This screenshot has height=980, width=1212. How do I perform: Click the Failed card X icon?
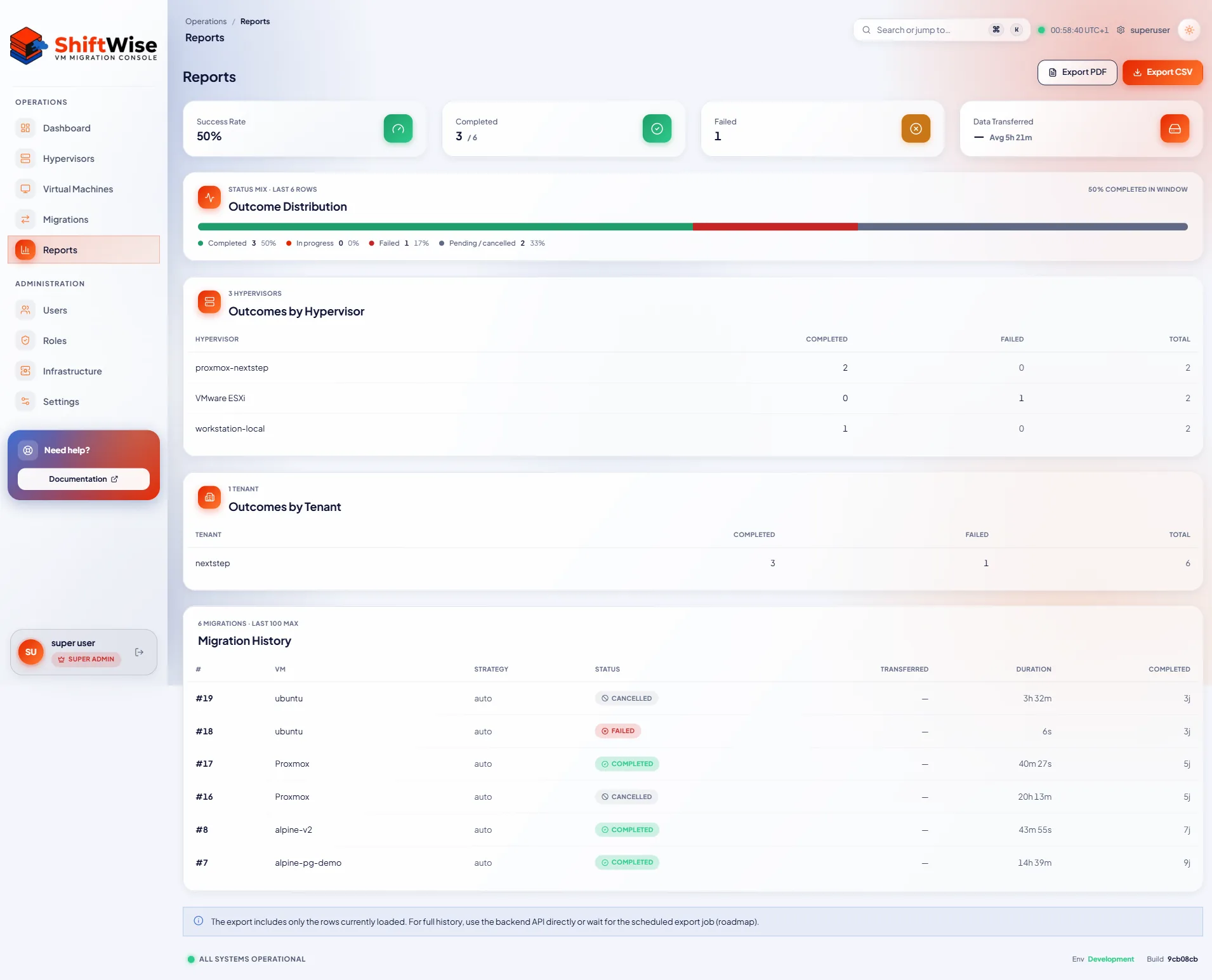[x=916, y=129]
